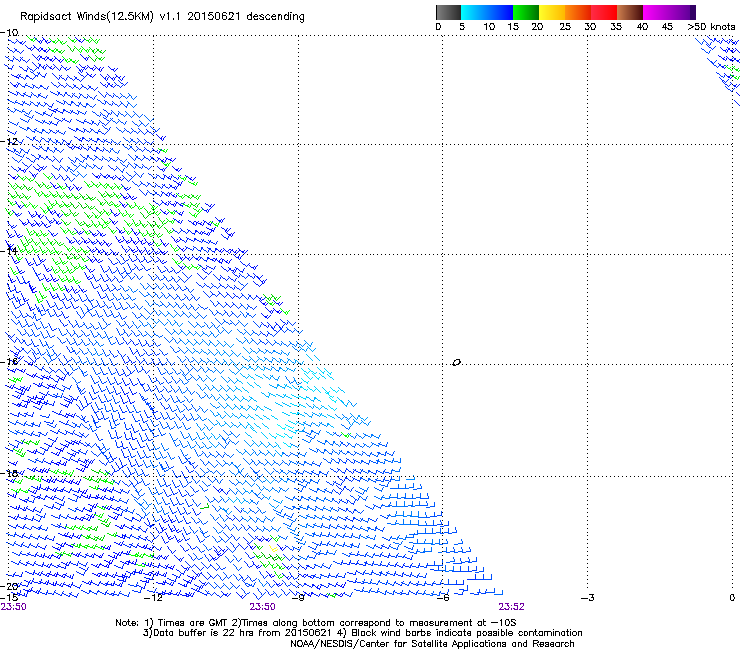Pick the magenta 40-45 knots color segment
The width and height of the screenshot is (740, 650).
(x=656, y=12)
